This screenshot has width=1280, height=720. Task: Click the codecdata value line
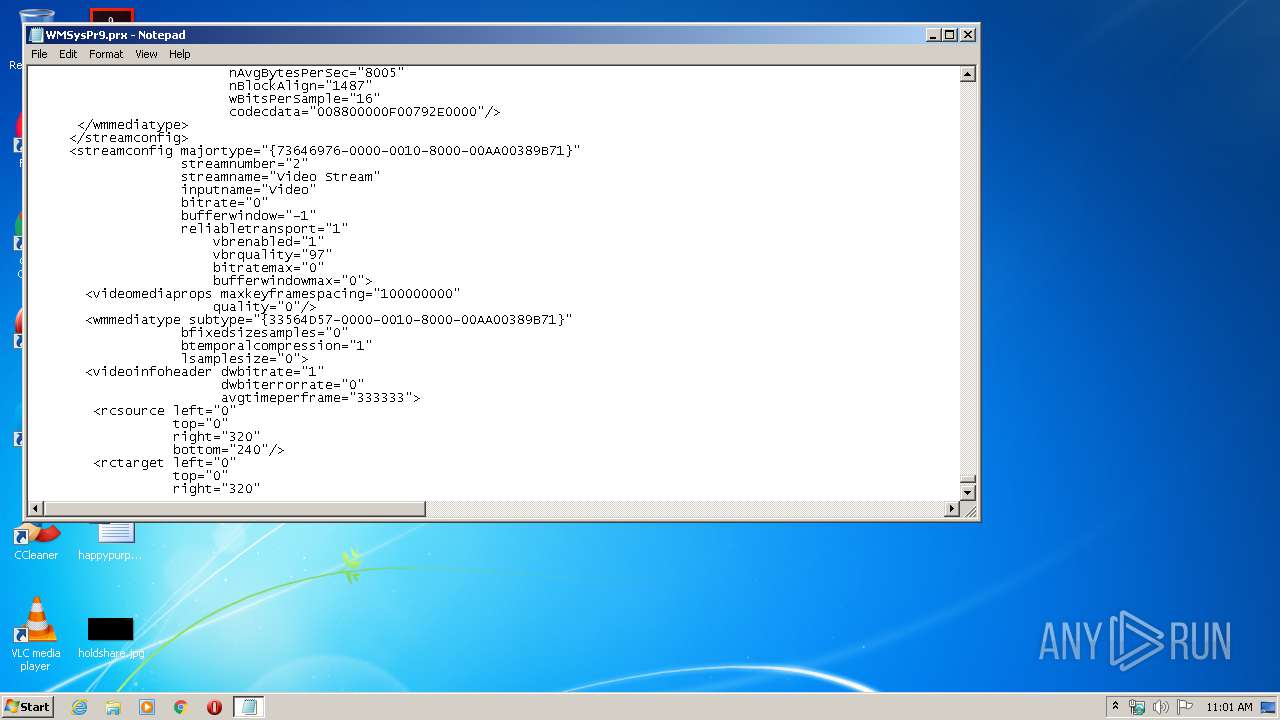click(364, 112)
